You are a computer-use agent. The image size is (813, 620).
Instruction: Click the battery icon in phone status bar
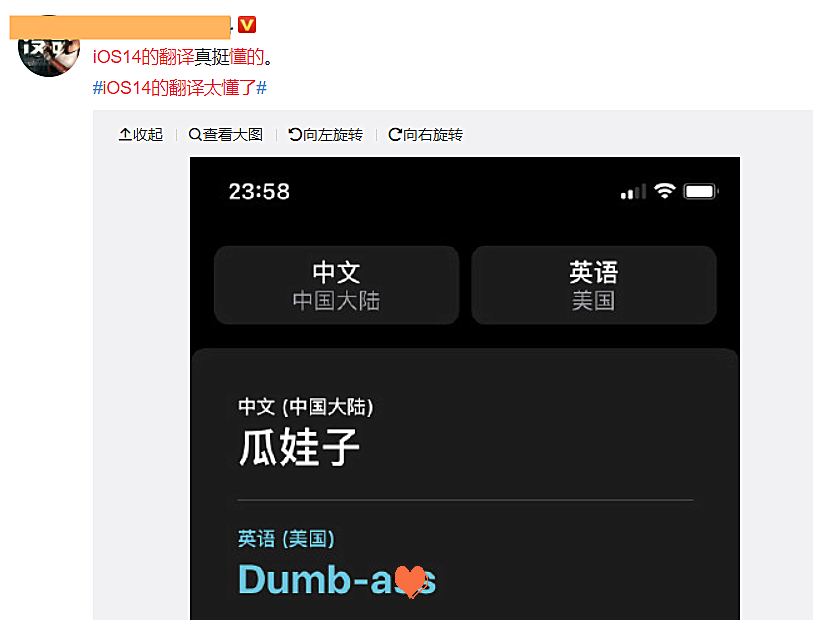click(x=700, y=191)
